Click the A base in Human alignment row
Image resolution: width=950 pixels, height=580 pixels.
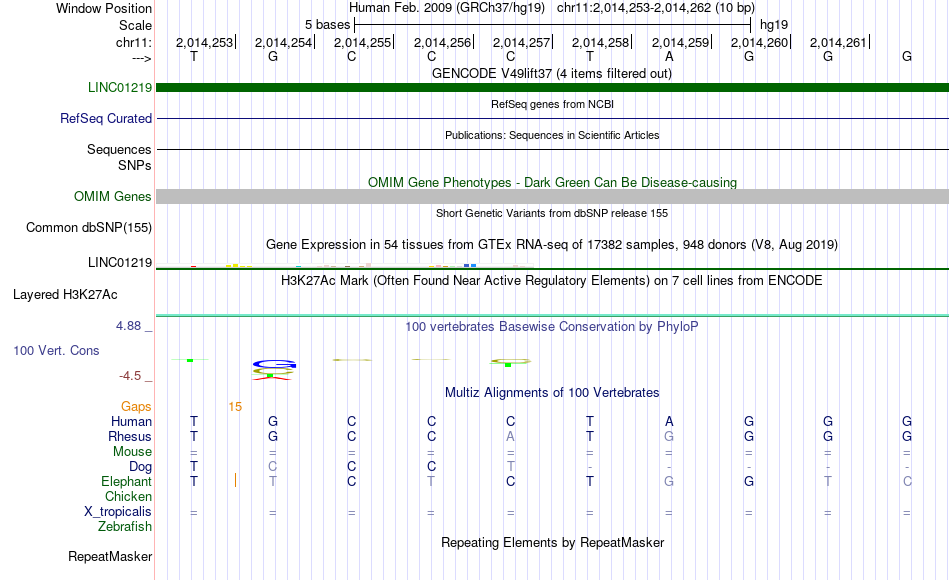pos(669,421)
